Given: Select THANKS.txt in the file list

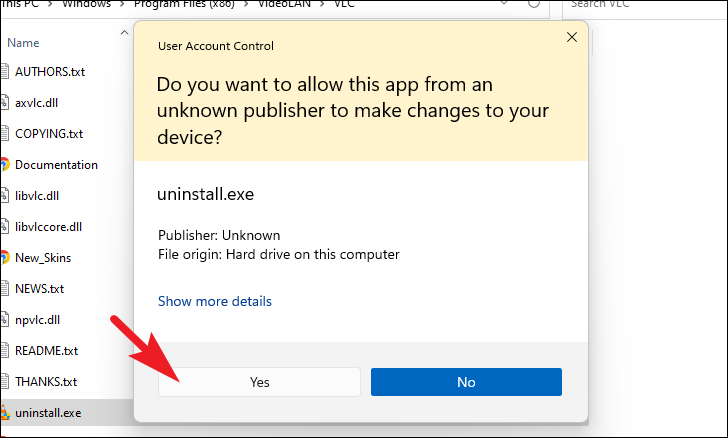Looking at the screenshot, I should (46, 382).
